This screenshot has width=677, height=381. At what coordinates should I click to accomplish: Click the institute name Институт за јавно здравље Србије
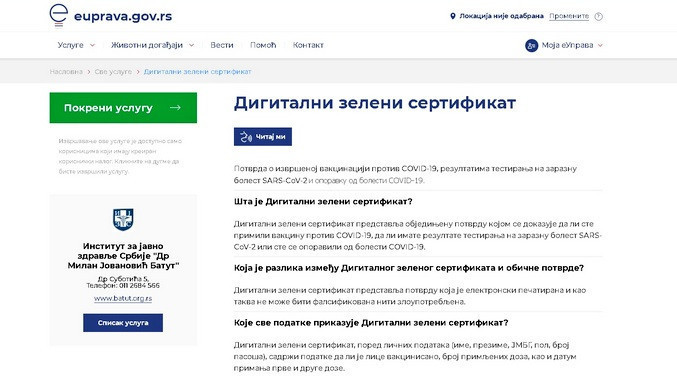pyautogui.click(x=123, y=256)
